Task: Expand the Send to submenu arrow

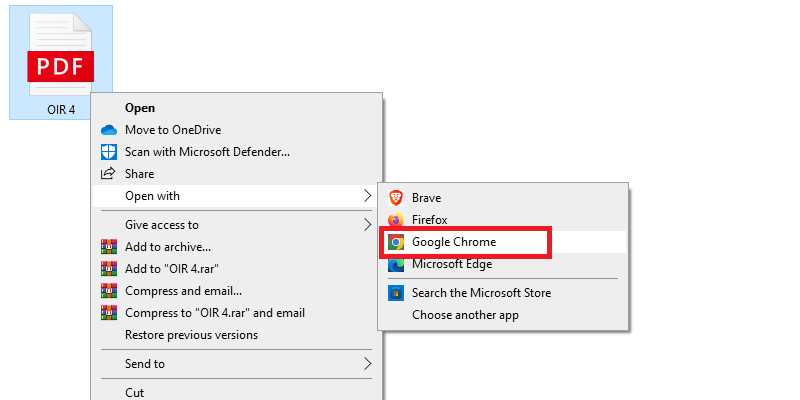Action: (368, 364)
